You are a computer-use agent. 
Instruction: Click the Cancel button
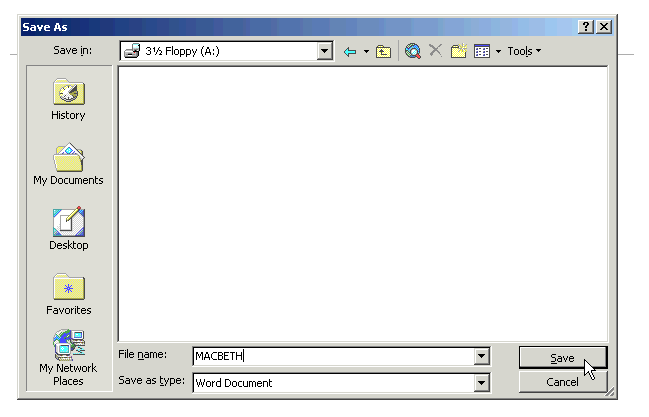coord(562,382)
